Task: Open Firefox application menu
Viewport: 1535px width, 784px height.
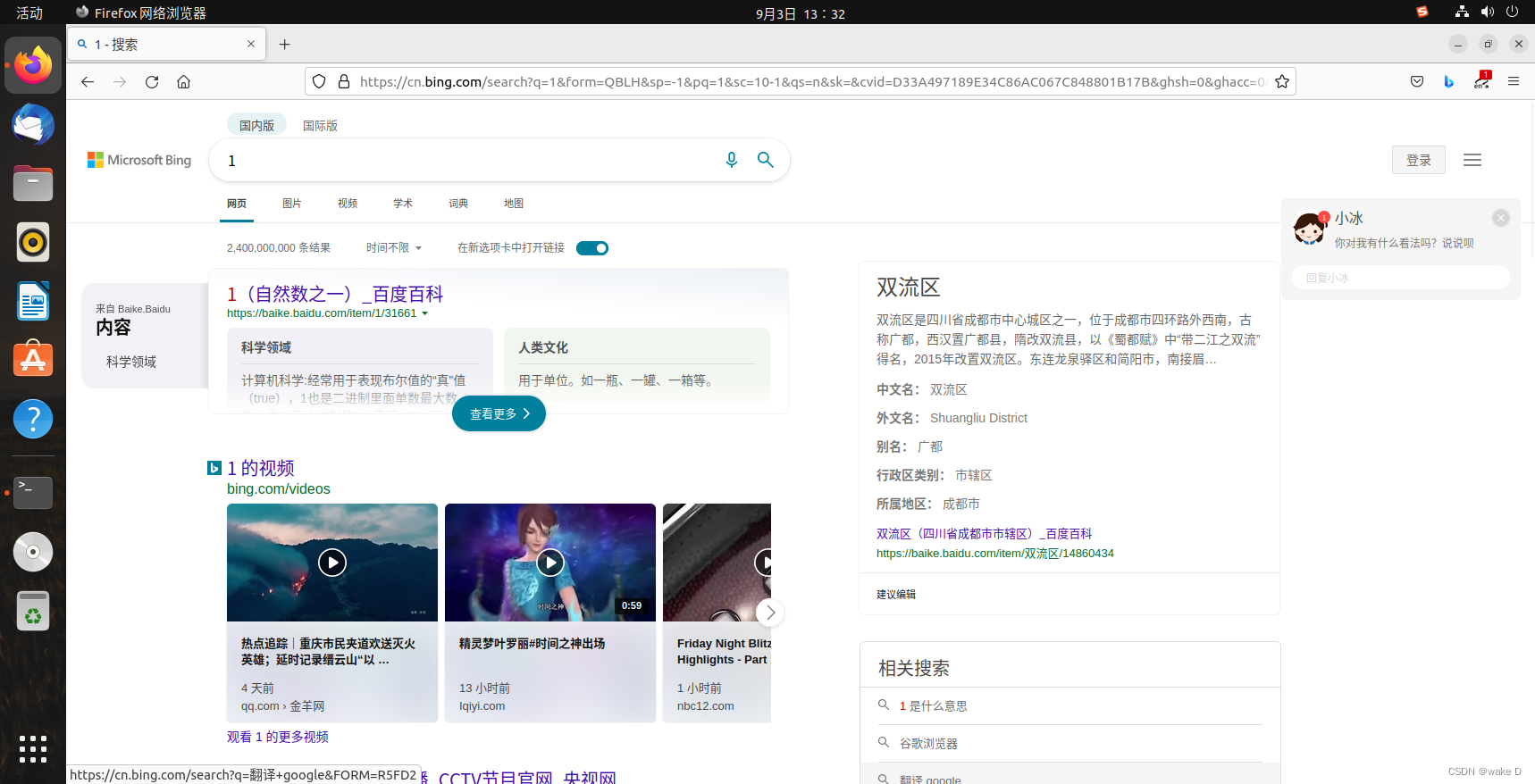Action: coord(1514,82)
